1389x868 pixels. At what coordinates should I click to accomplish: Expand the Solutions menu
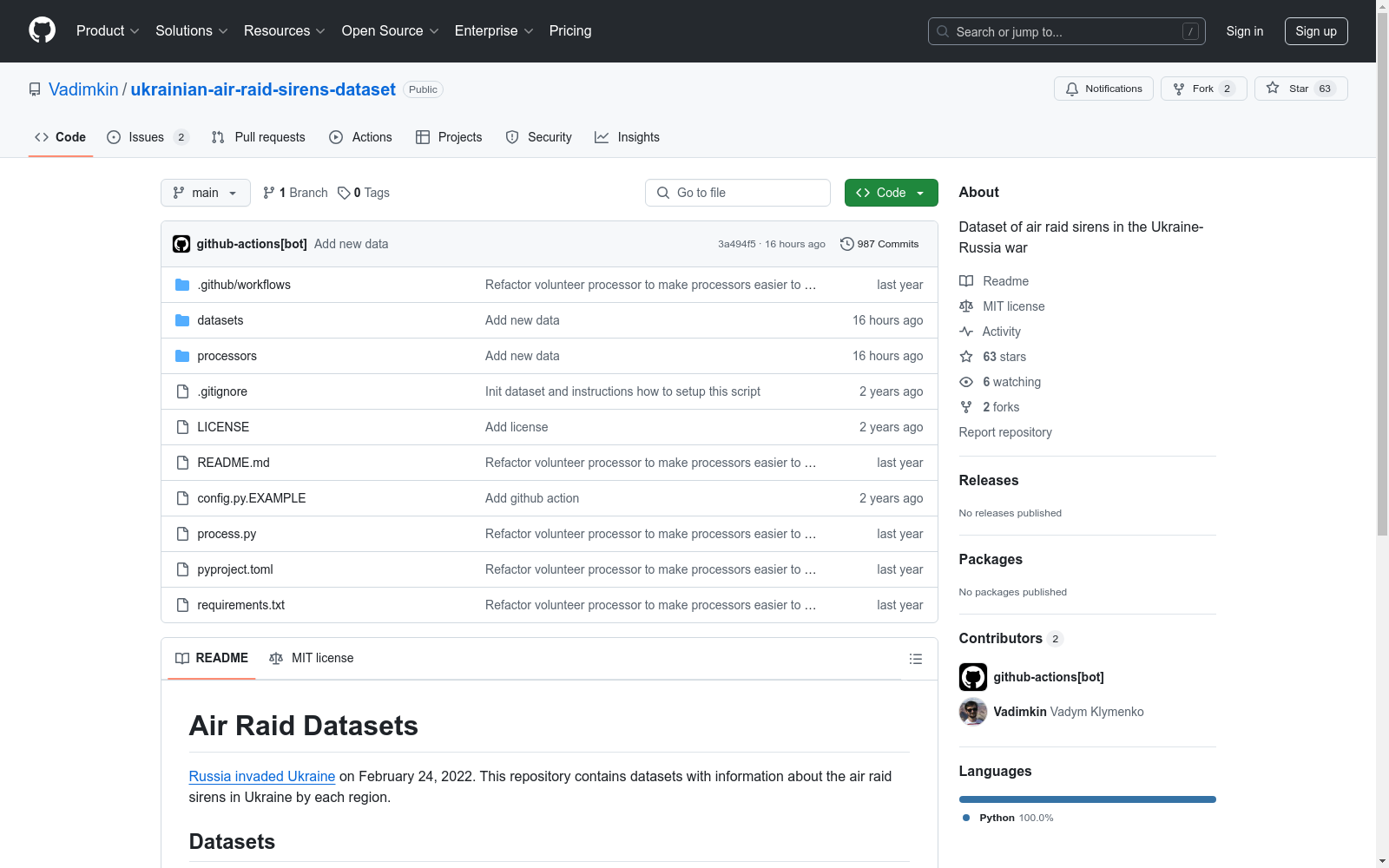coord(192,31)
